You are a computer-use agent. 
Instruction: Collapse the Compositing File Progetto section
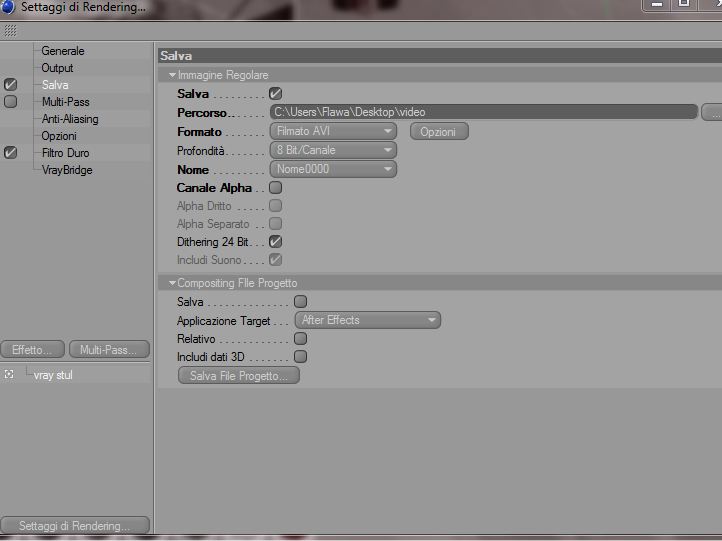point(172,283)
